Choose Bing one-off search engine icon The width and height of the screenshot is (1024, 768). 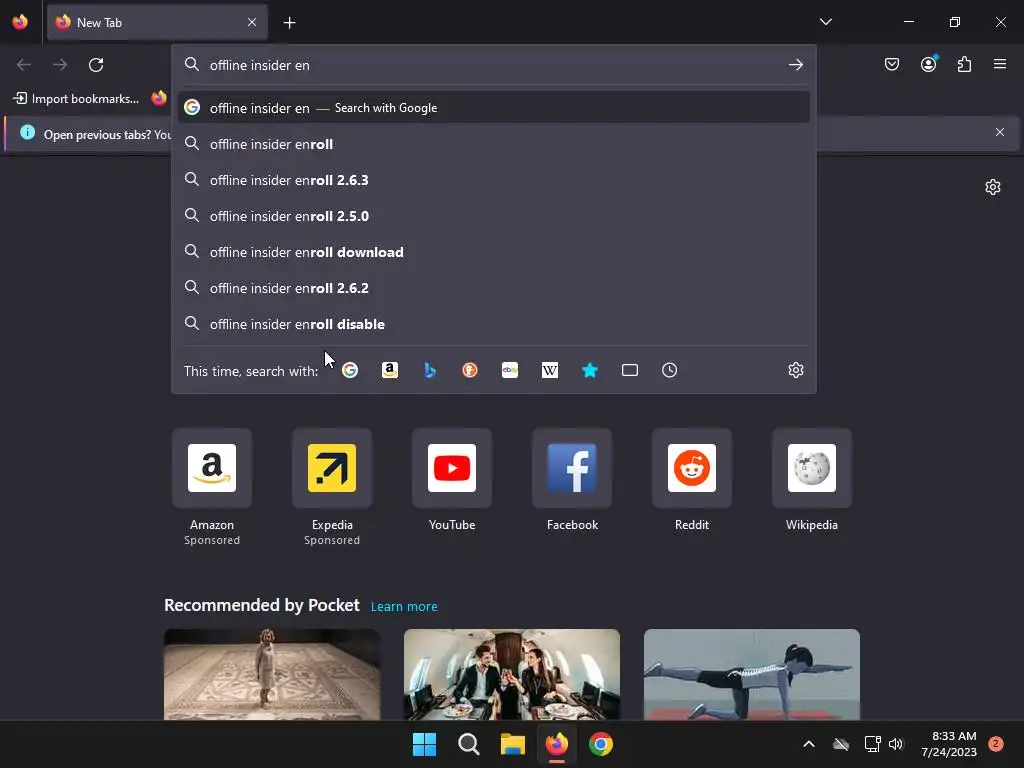pos(430,370)
